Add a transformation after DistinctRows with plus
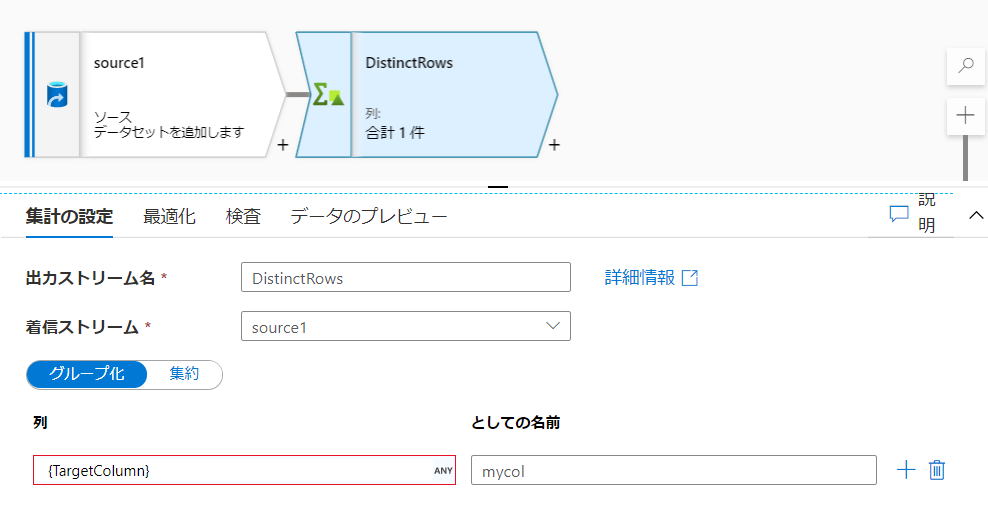 (x=554, y=145)
